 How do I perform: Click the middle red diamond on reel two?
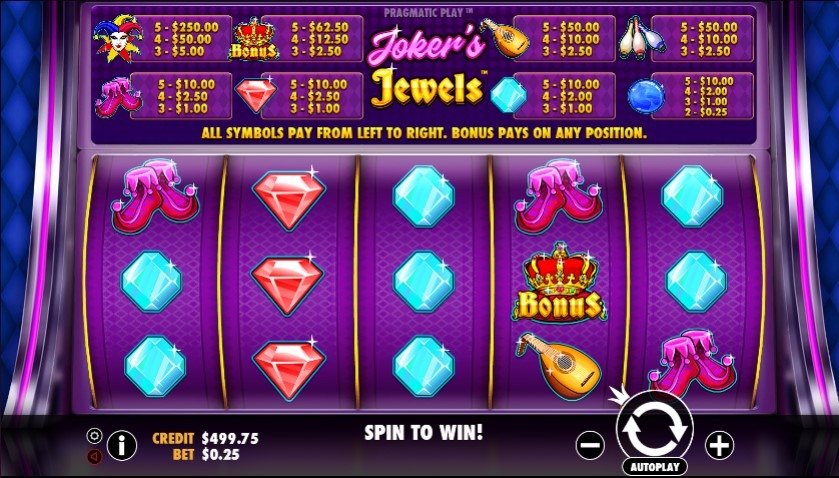point(287,282)
